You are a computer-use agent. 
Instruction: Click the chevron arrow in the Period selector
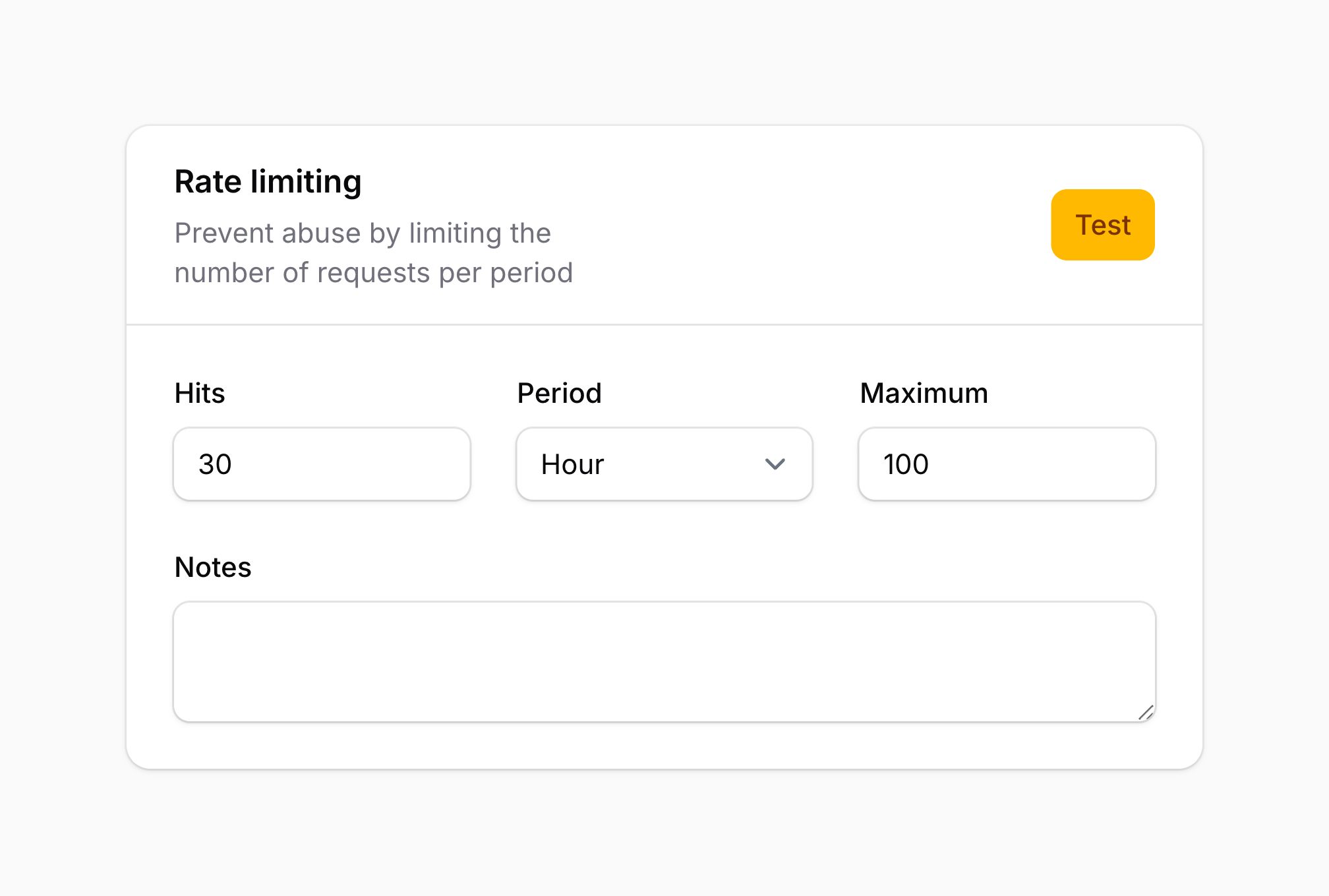pyautogui.click(x=775, y=463)
